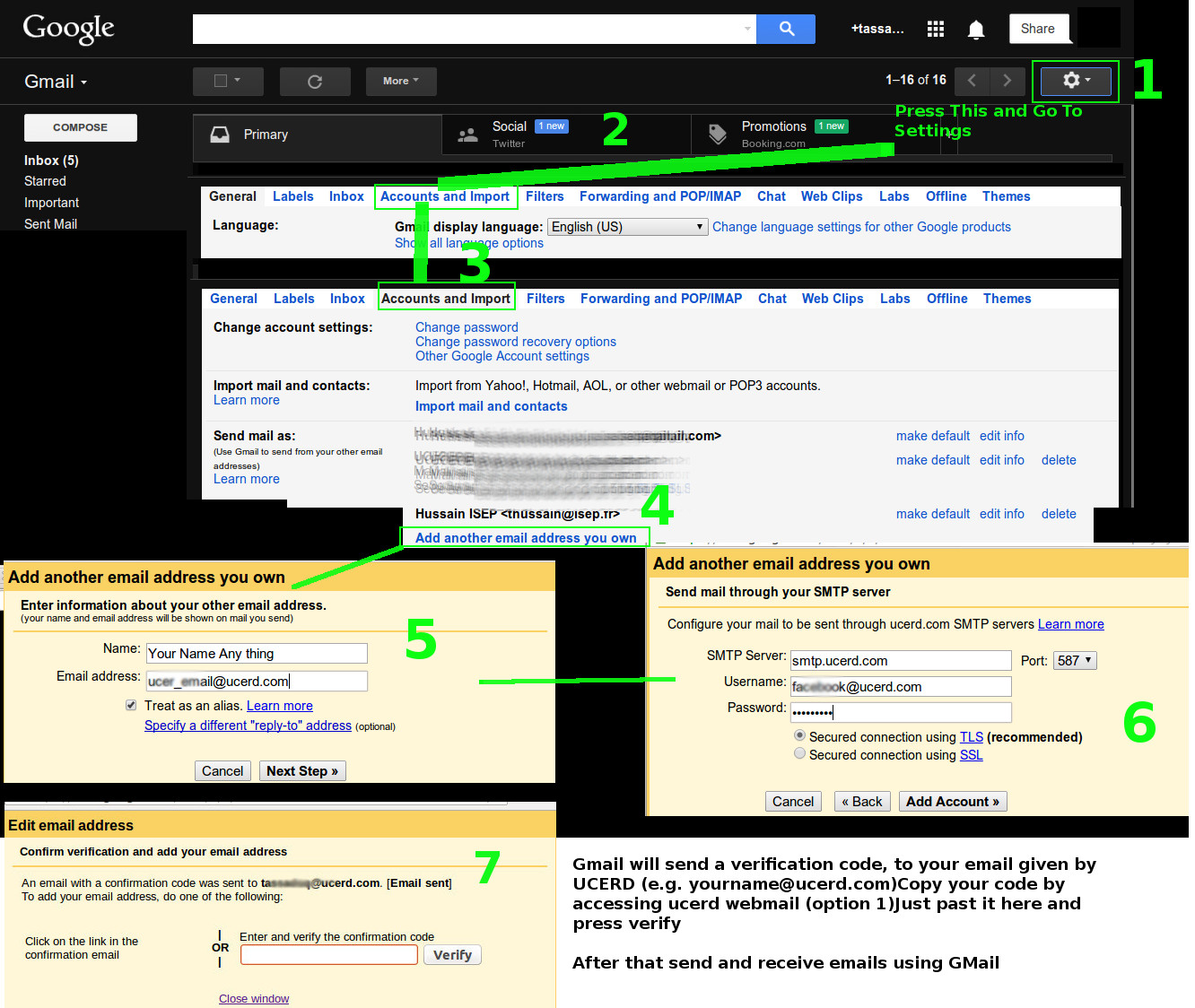
Task: Click the SMTP Server input field
Action: 901,661
